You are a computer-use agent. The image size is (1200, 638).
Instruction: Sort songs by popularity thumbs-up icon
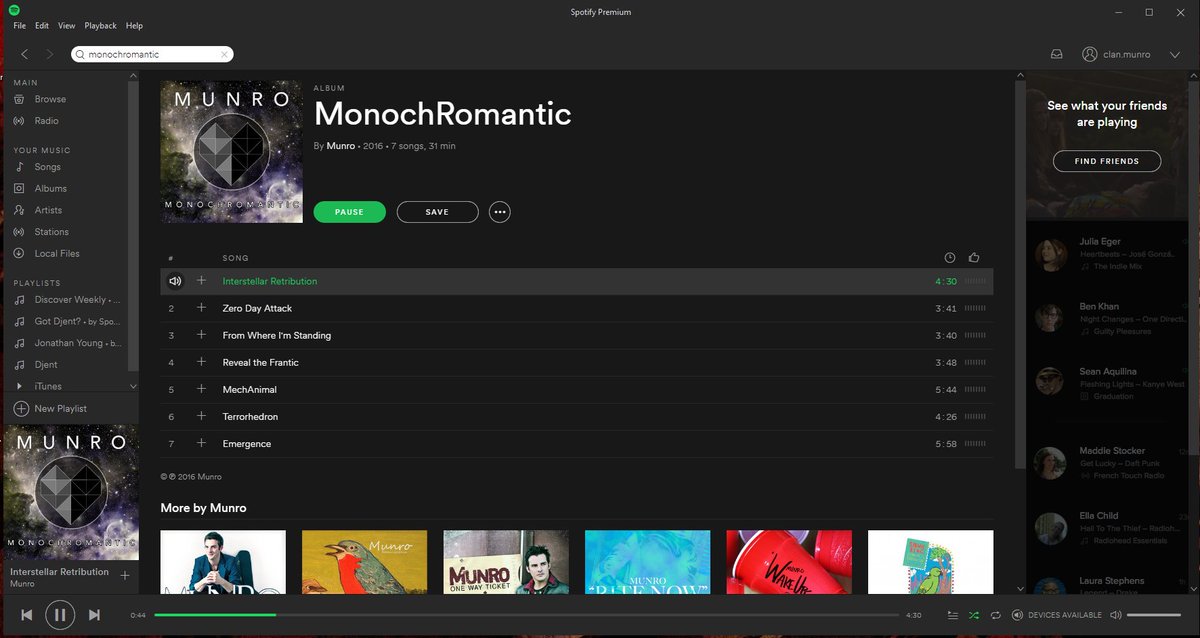tap(974, 257)
